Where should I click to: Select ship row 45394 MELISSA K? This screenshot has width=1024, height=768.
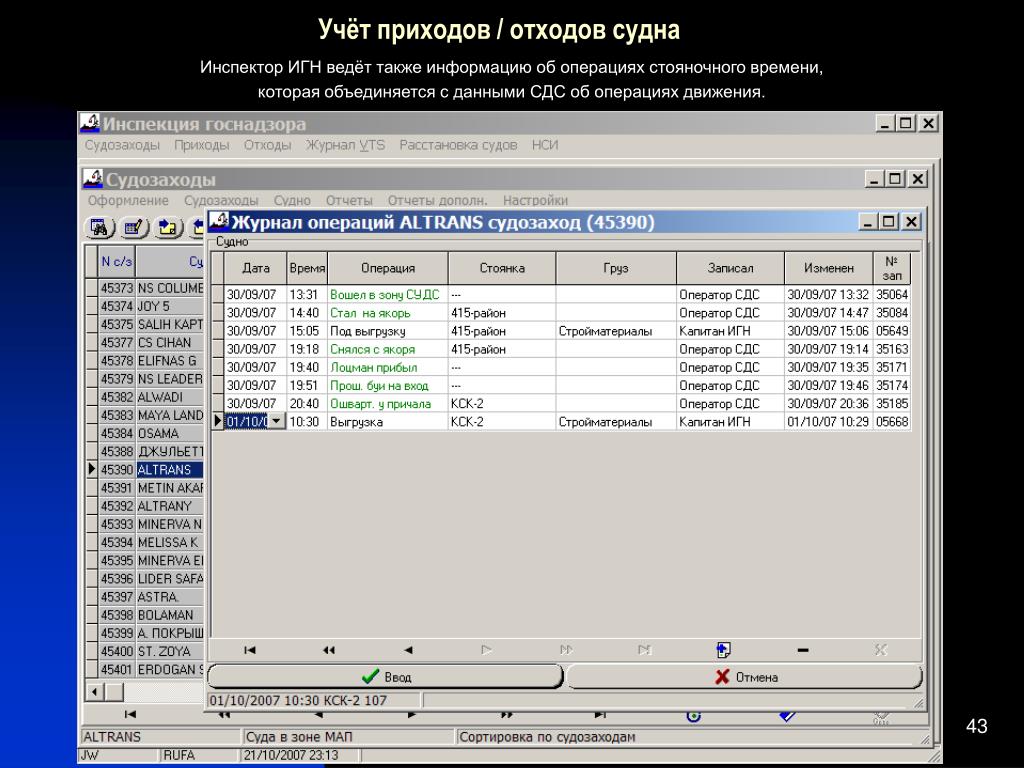point(151,543)
